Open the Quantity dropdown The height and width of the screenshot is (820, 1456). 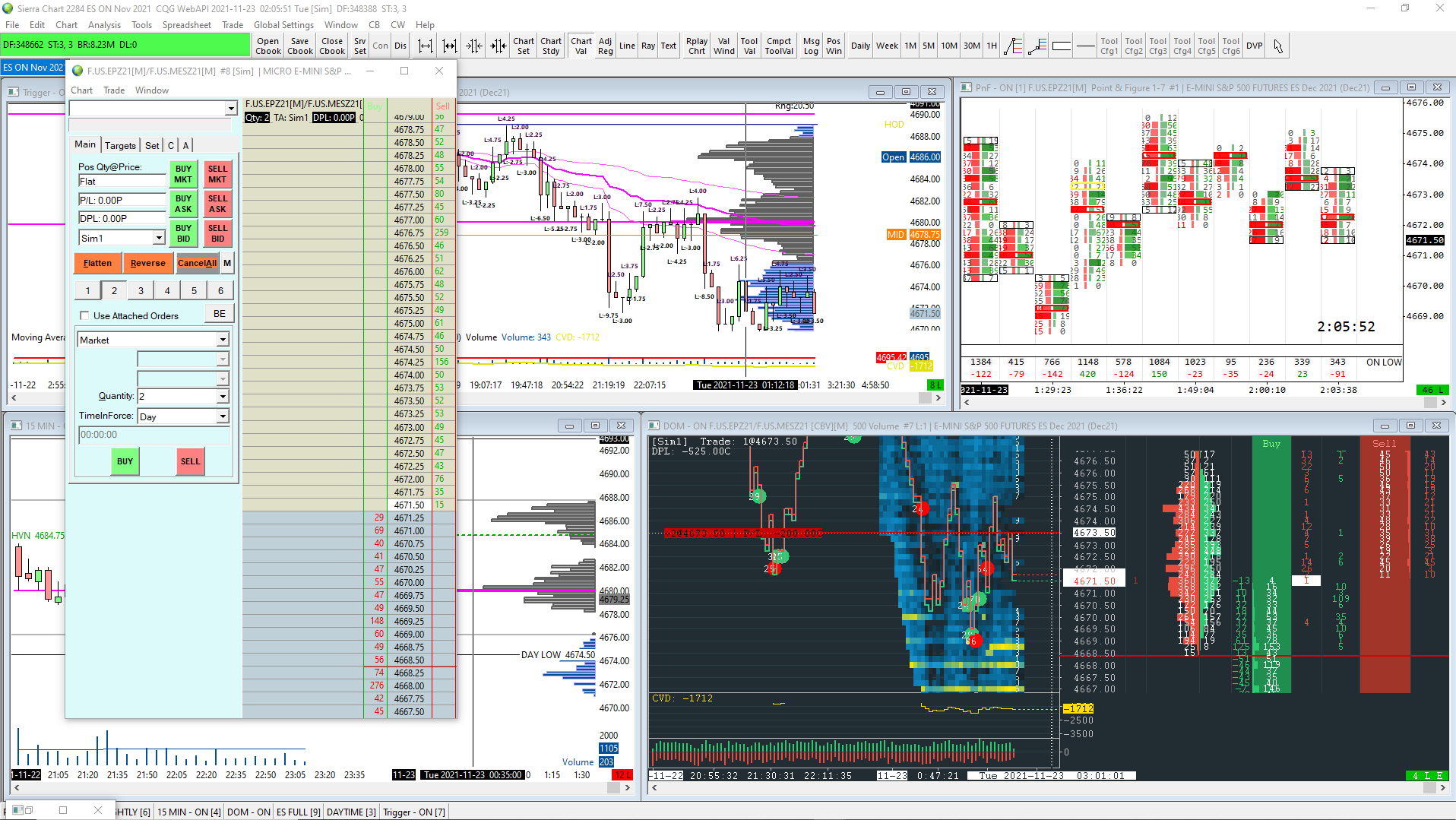point(223,397)
